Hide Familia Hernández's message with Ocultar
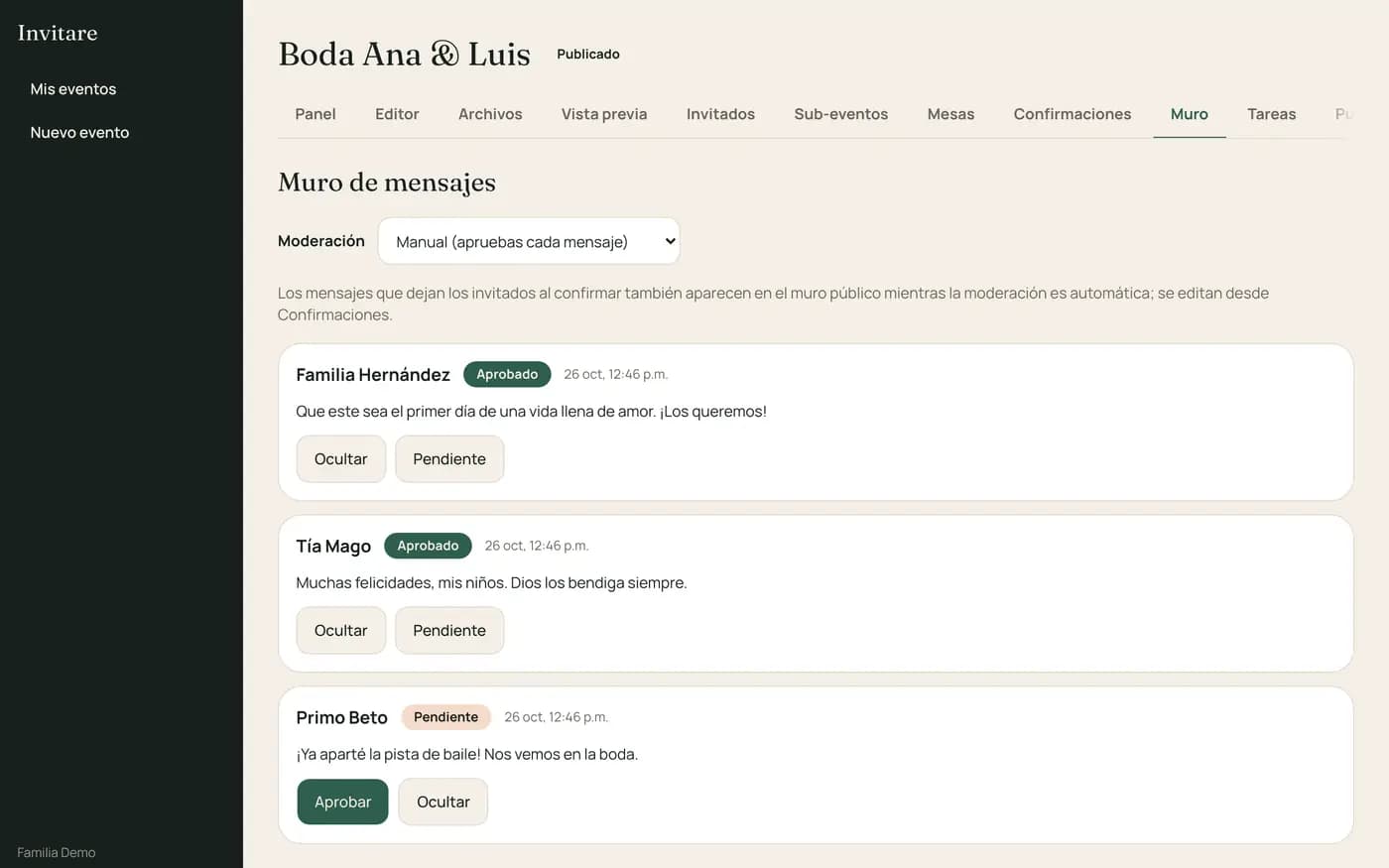 tap(341, 459)
